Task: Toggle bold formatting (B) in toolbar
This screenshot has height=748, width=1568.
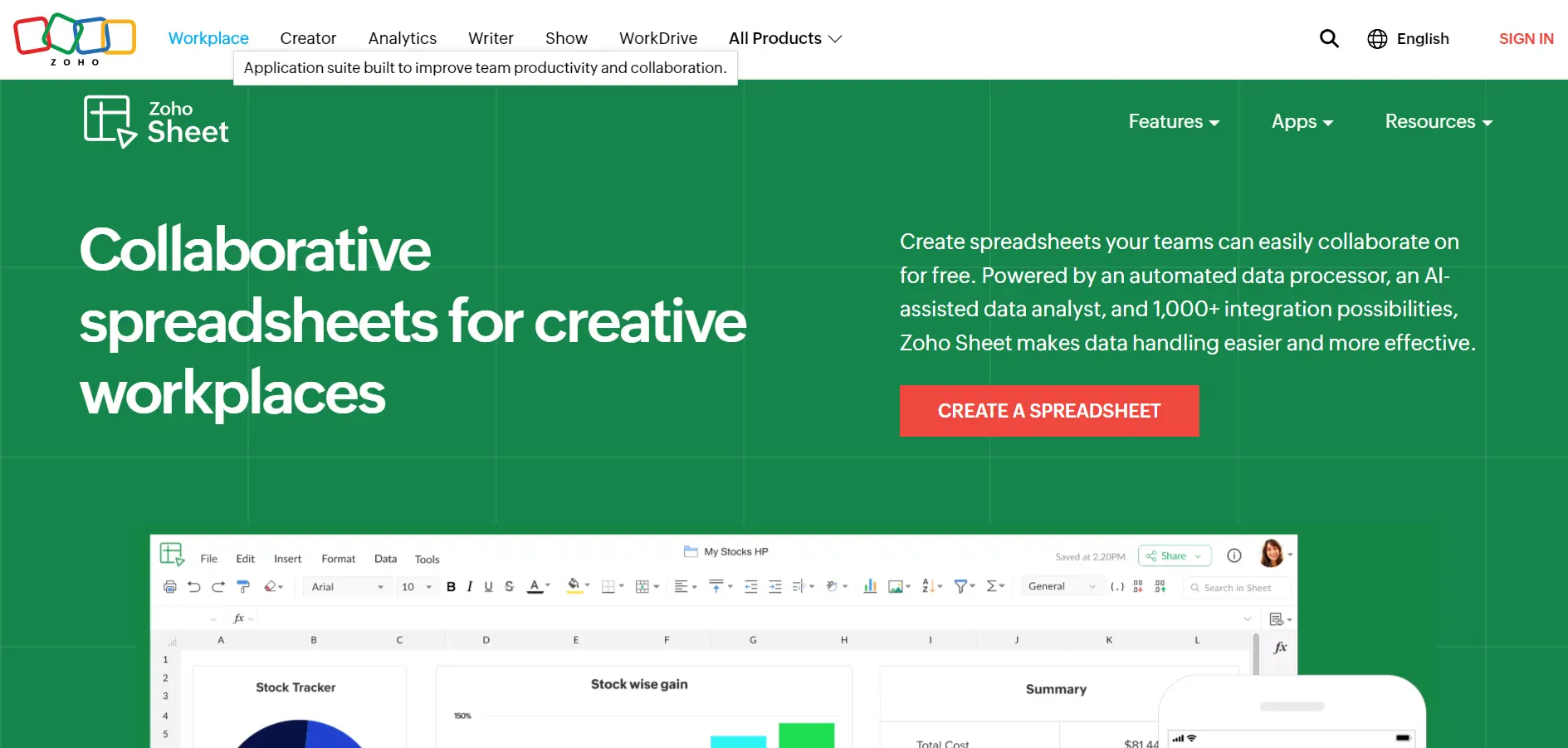Action: click(x=451, y=587)
